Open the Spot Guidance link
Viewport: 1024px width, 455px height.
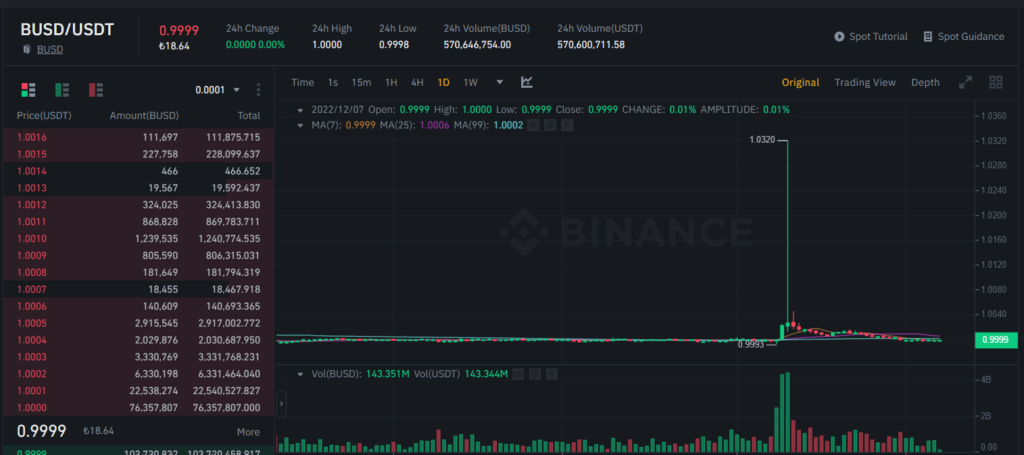click(x=971, y=37)
